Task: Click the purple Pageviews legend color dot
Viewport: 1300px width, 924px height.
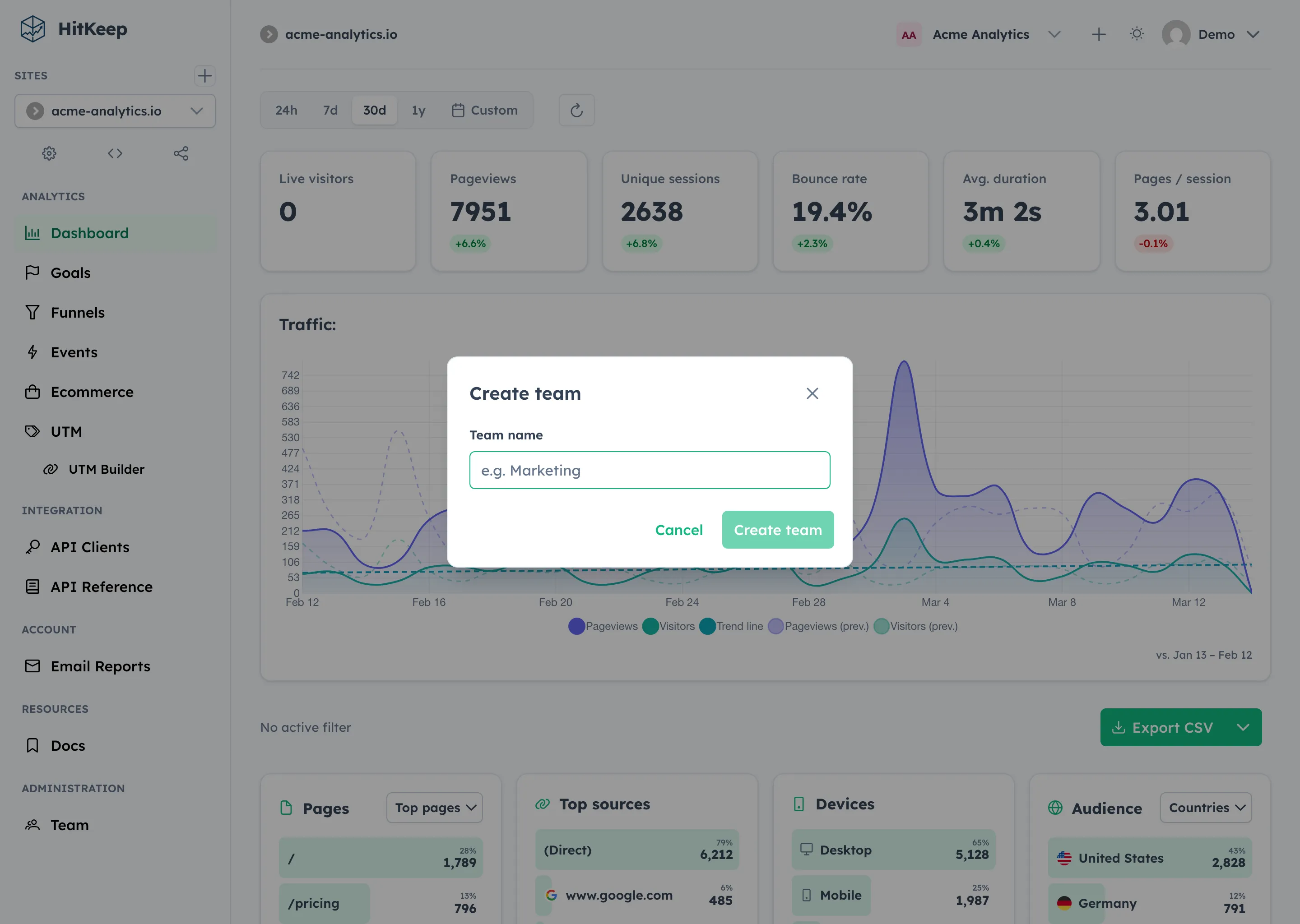Action: (576, 626)
